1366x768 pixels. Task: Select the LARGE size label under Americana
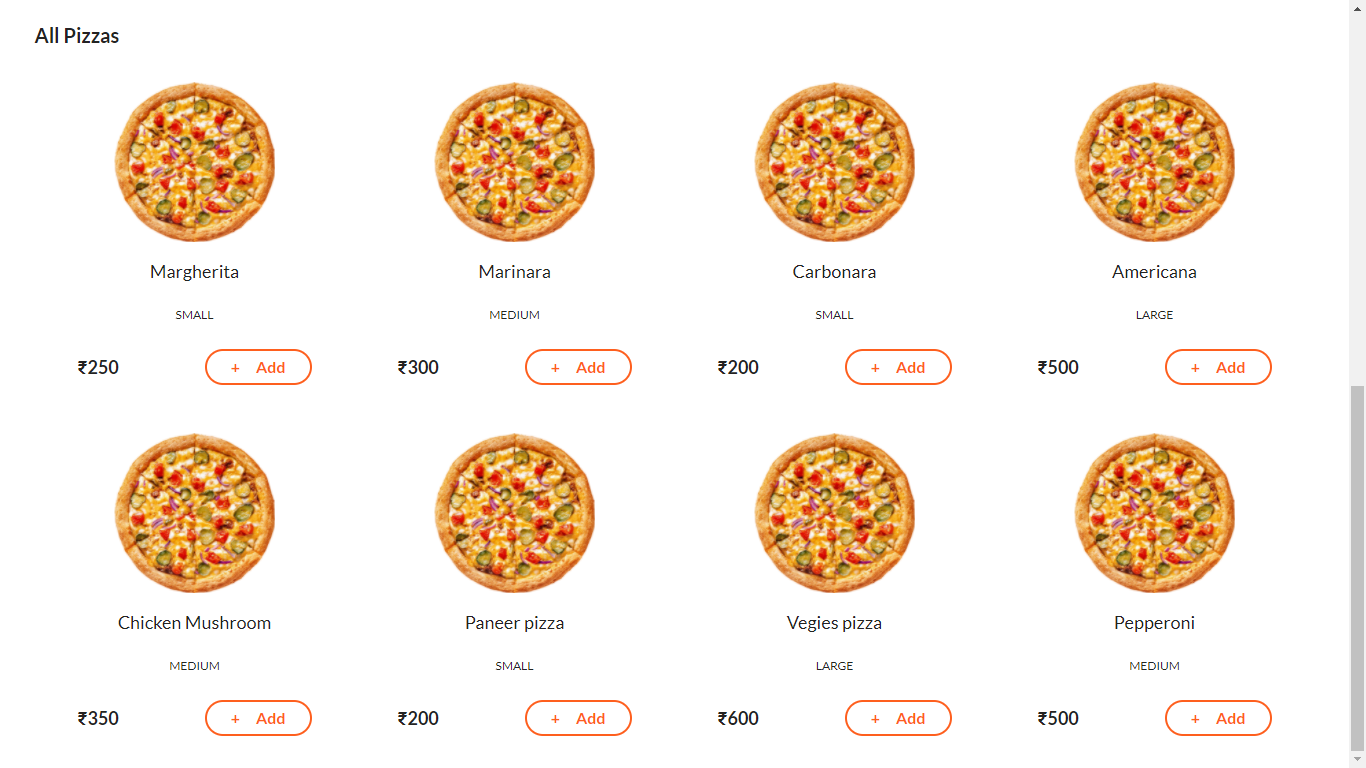click(1154, 314)
